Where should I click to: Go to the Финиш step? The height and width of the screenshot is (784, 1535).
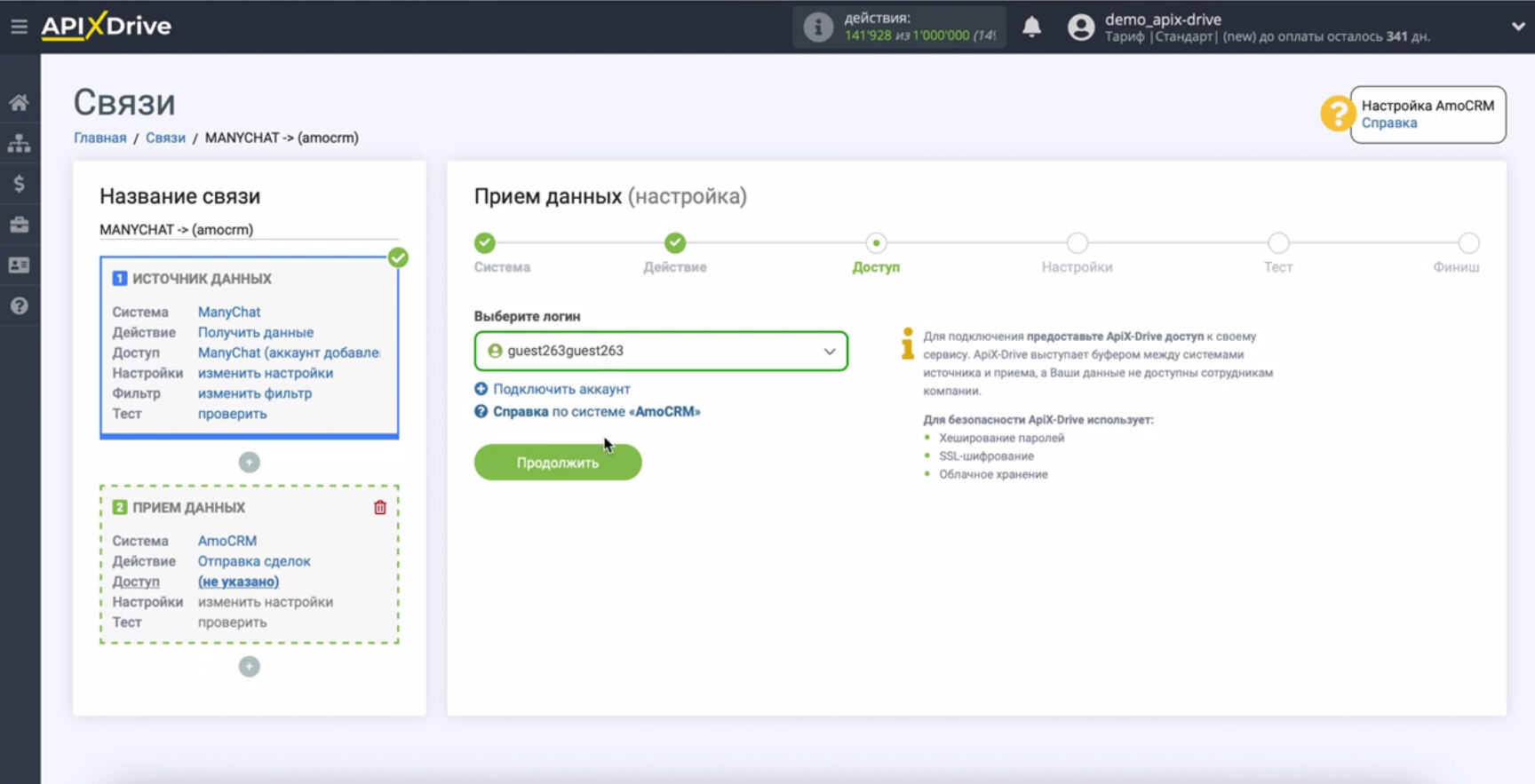click(x=1468, y=243)
